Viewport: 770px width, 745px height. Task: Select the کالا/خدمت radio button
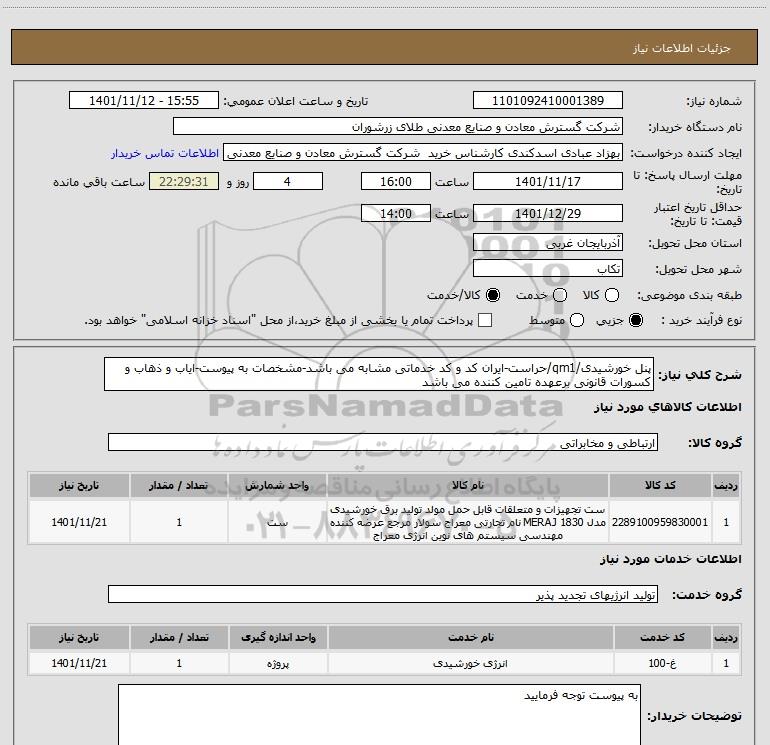[x=493, y=295]
